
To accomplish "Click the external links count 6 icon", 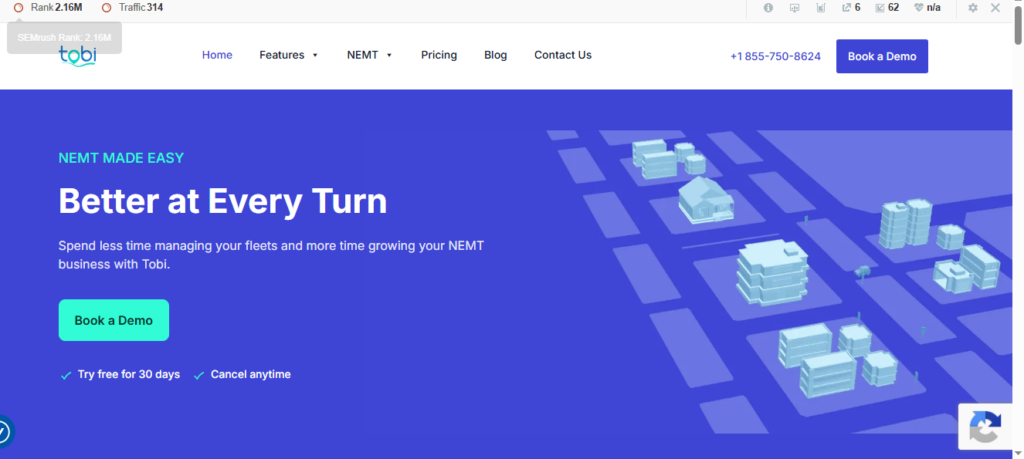I will click(x=851, y=8).
